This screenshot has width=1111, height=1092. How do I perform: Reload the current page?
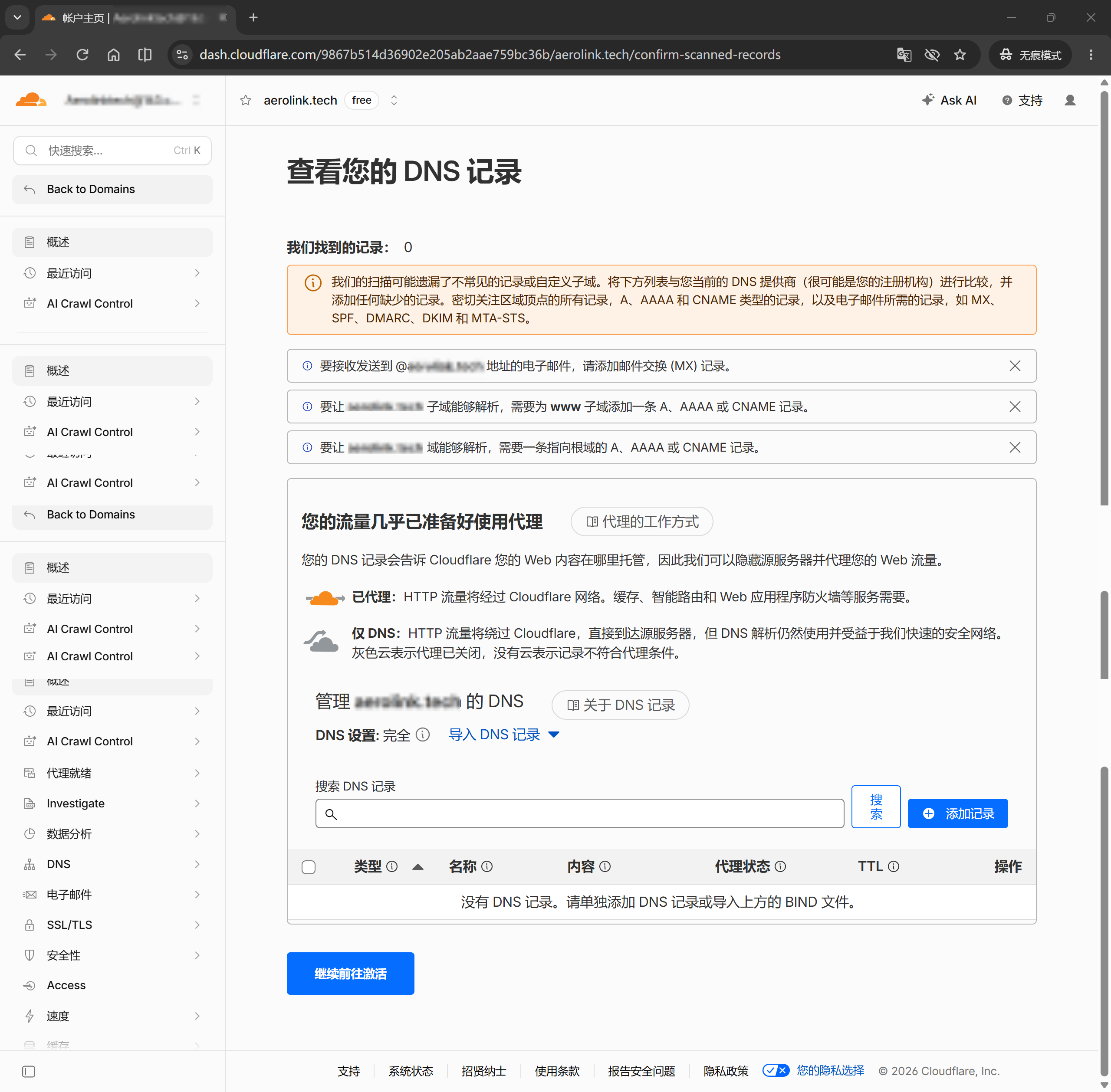82,55
